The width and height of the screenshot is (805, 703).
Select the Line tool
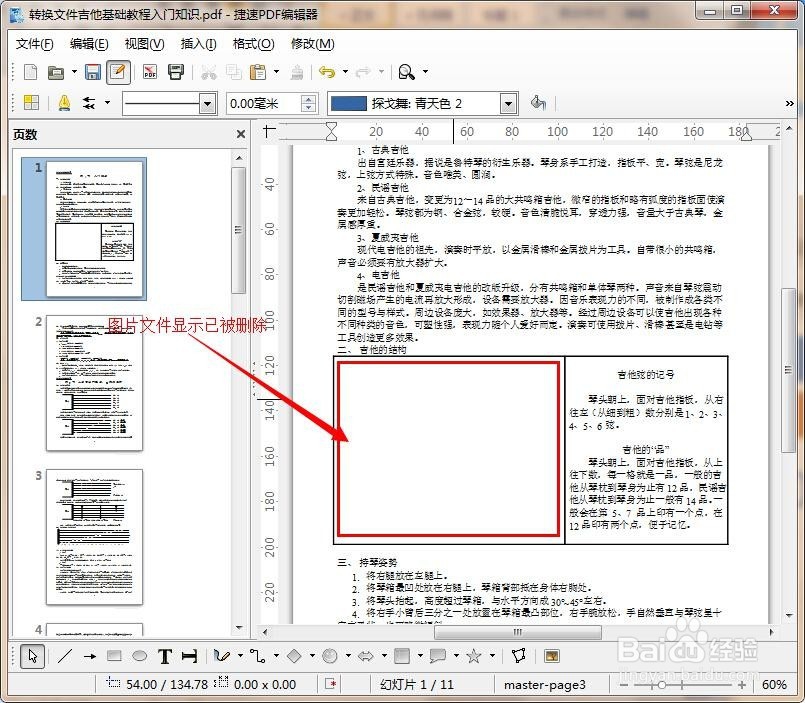tap(65, 656)
